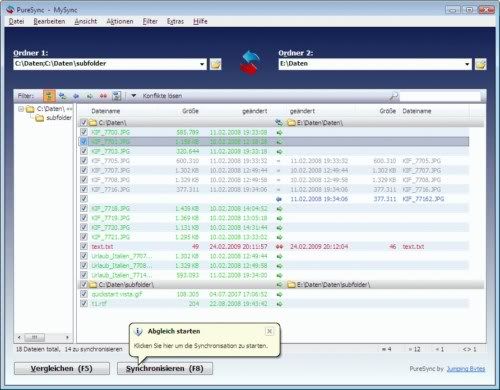Open the Aktionen menu
The height and width of the screenshot is (390, 500).
[120, 21]
